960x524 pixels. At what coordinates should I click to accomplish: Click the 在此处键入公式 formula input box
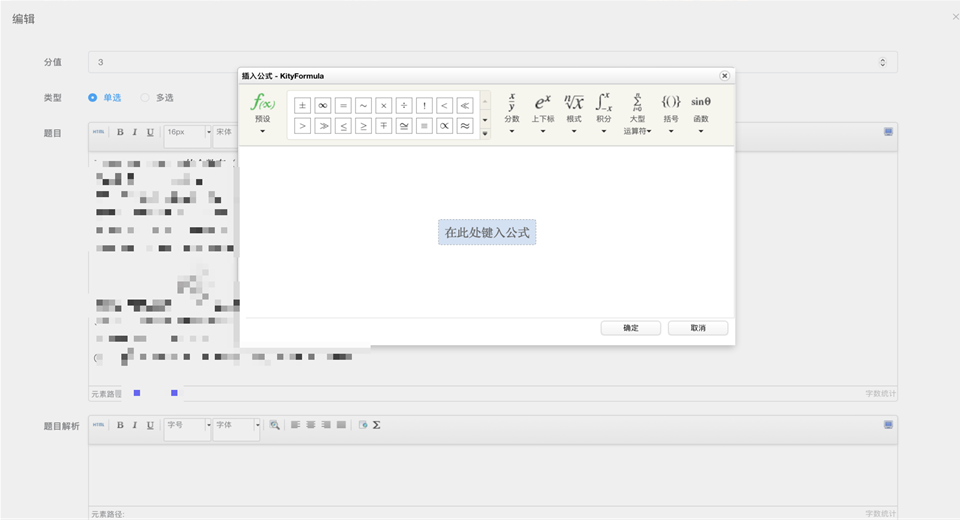coord(487,232)
